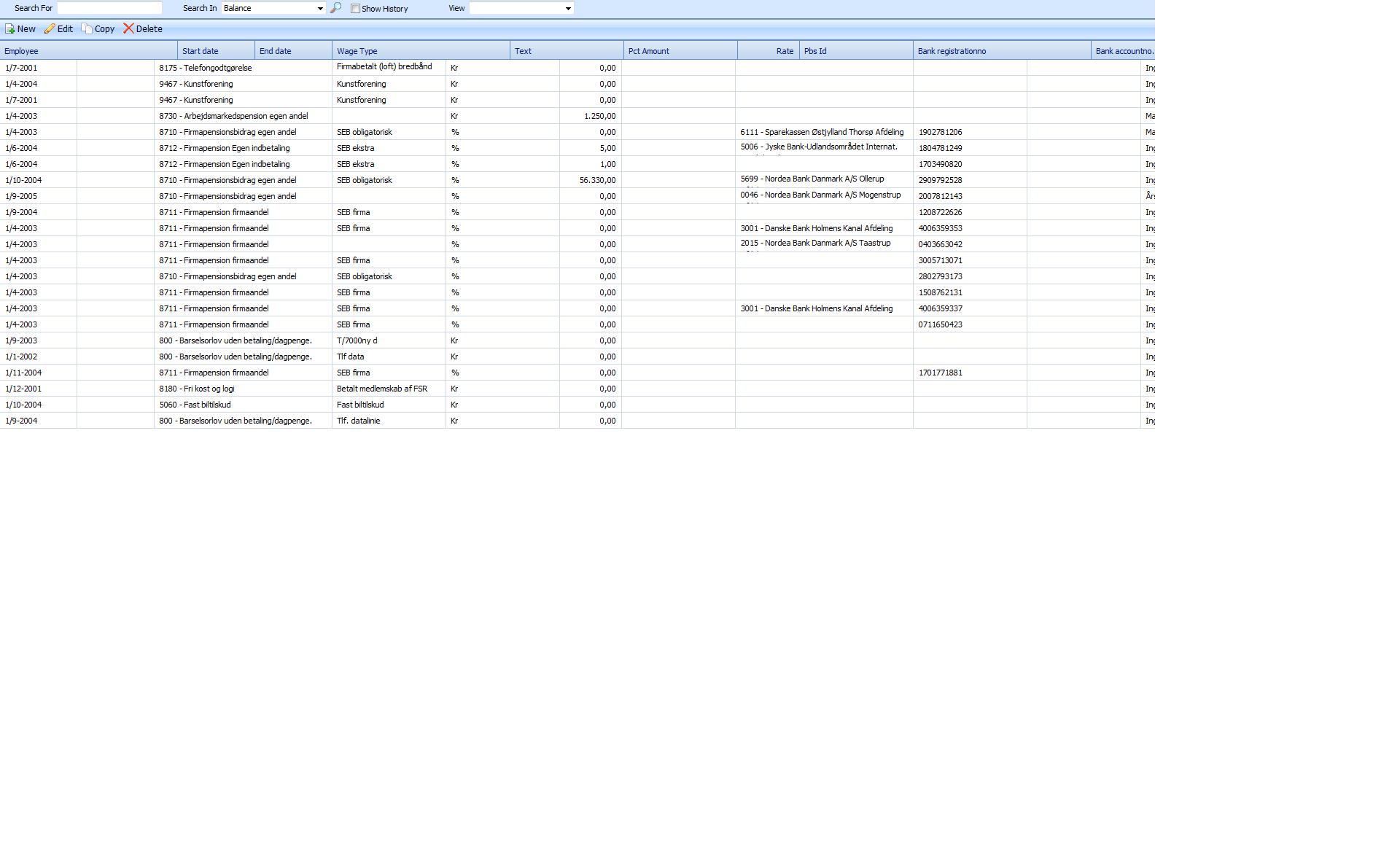The height and width of the screenshot is (853, 1400).
Task: Enable the Show History checkbox
Action: [x=355, y=9]
